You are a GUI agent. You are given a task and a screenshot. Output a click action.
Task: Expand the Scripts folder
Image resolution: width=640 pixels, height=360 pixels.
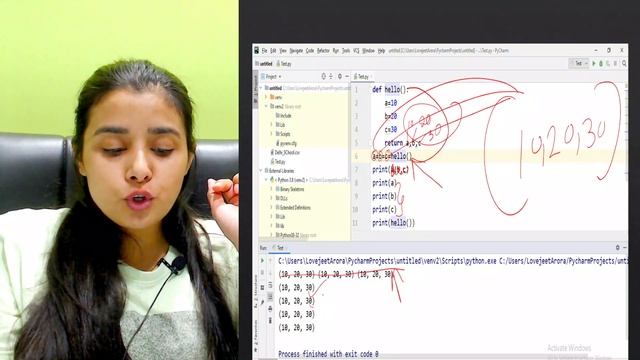pyautogui.click(x=272, y=134)
